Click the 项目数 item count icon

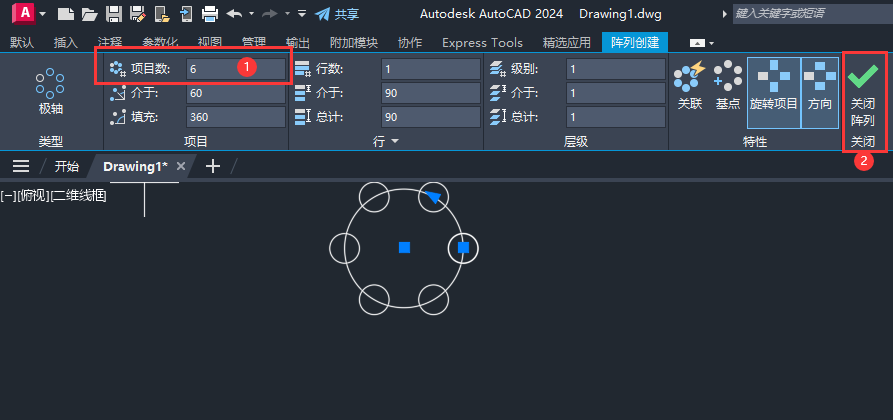point(117,69)
